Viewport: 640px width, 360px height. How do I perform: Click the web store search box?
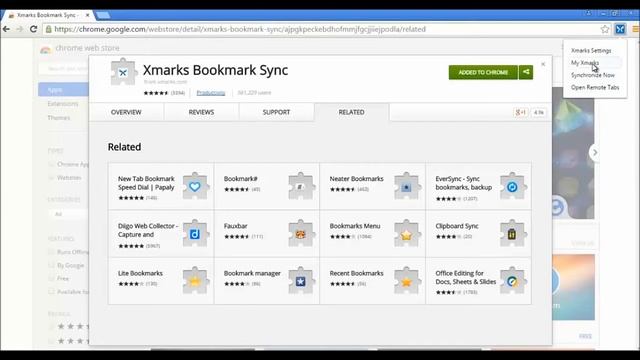(x=64, y=68)
